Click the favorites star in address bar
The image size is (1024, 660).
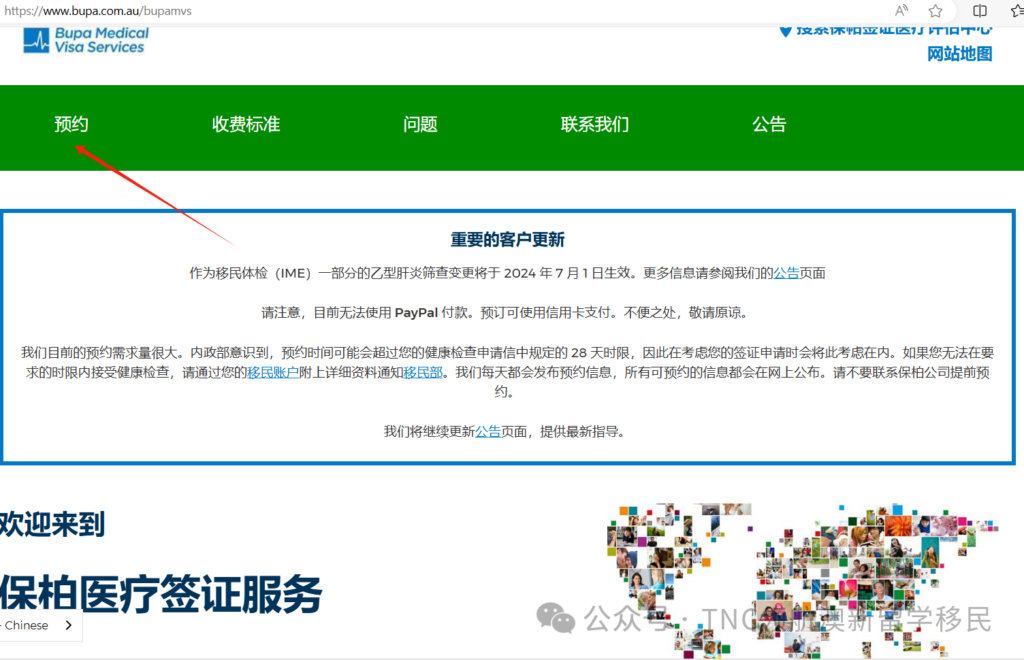[935, 11]
